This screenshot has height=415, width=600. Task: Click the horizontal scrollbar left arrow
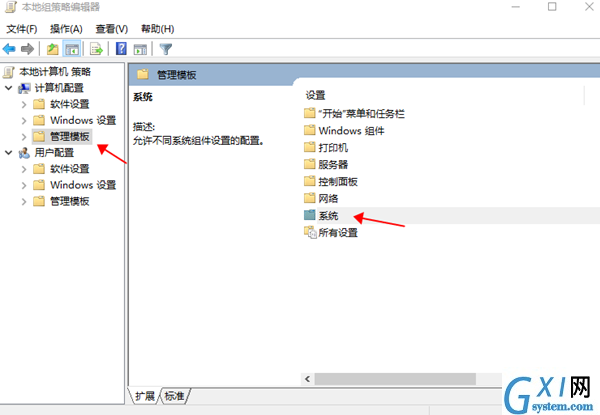pos(307,379)
